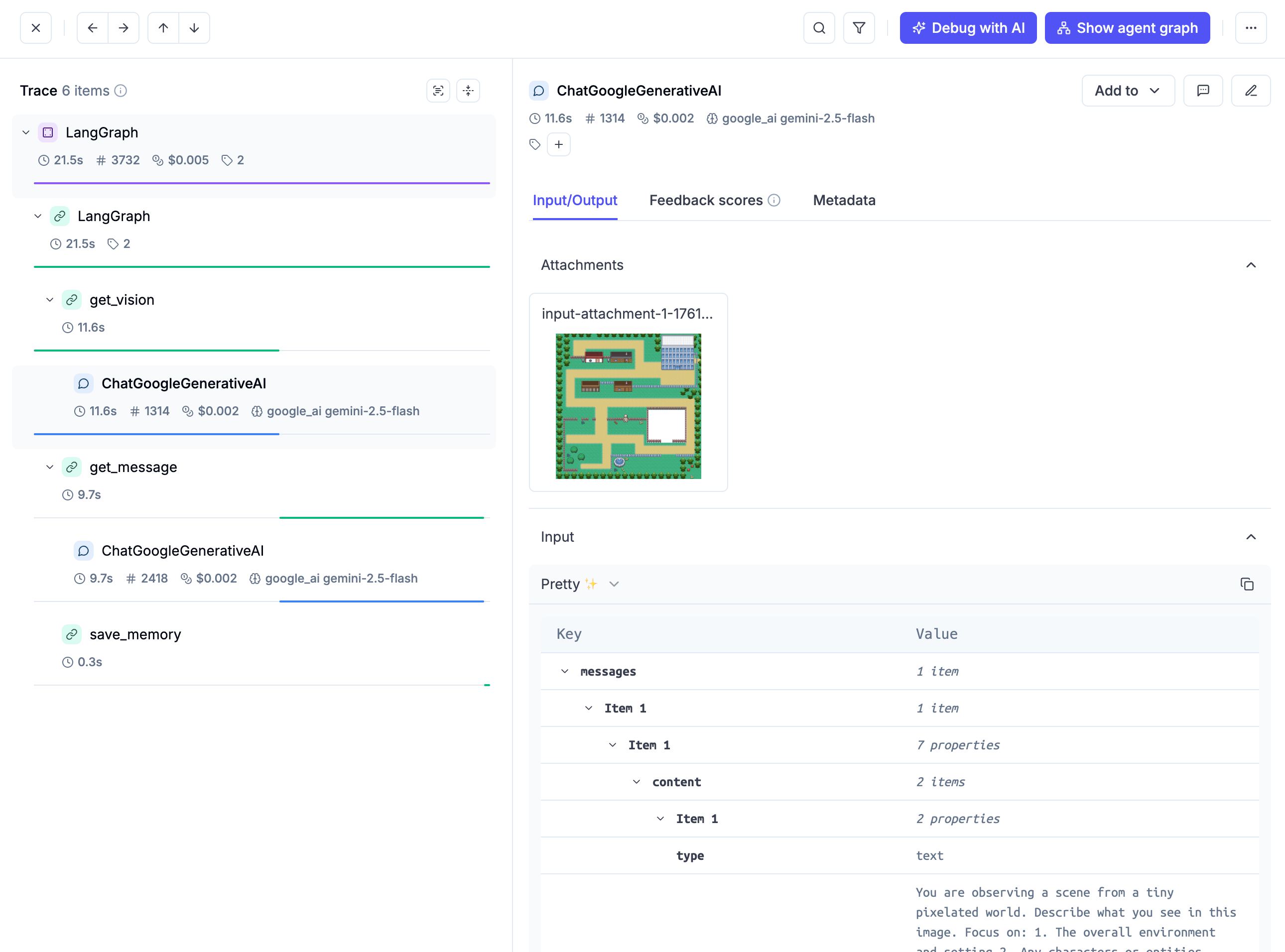Open the Add to dropdown
1285x952 pixels.
pyautogui.click(x=1127, y=91)
